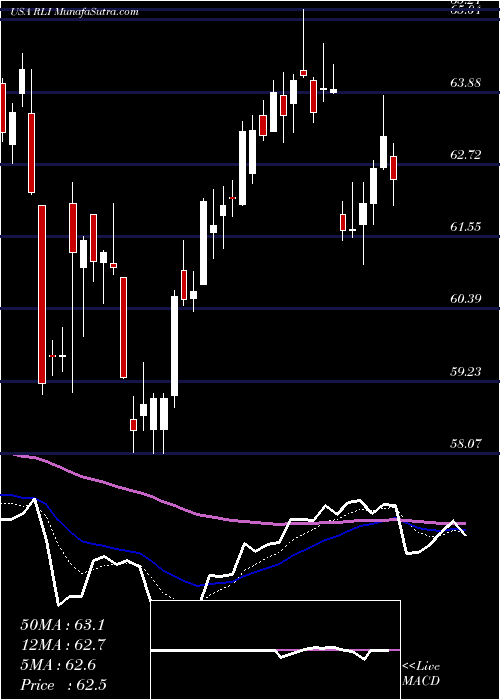
Task: Click the 5MA : 62.6 readout
Action: click(x=58, y=665)
